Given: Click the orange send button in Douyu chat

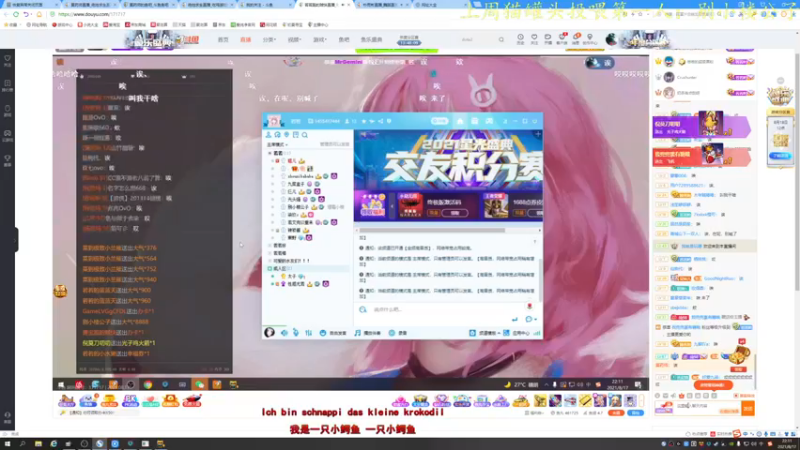Looking at the screenshot, I should point(747,408).
